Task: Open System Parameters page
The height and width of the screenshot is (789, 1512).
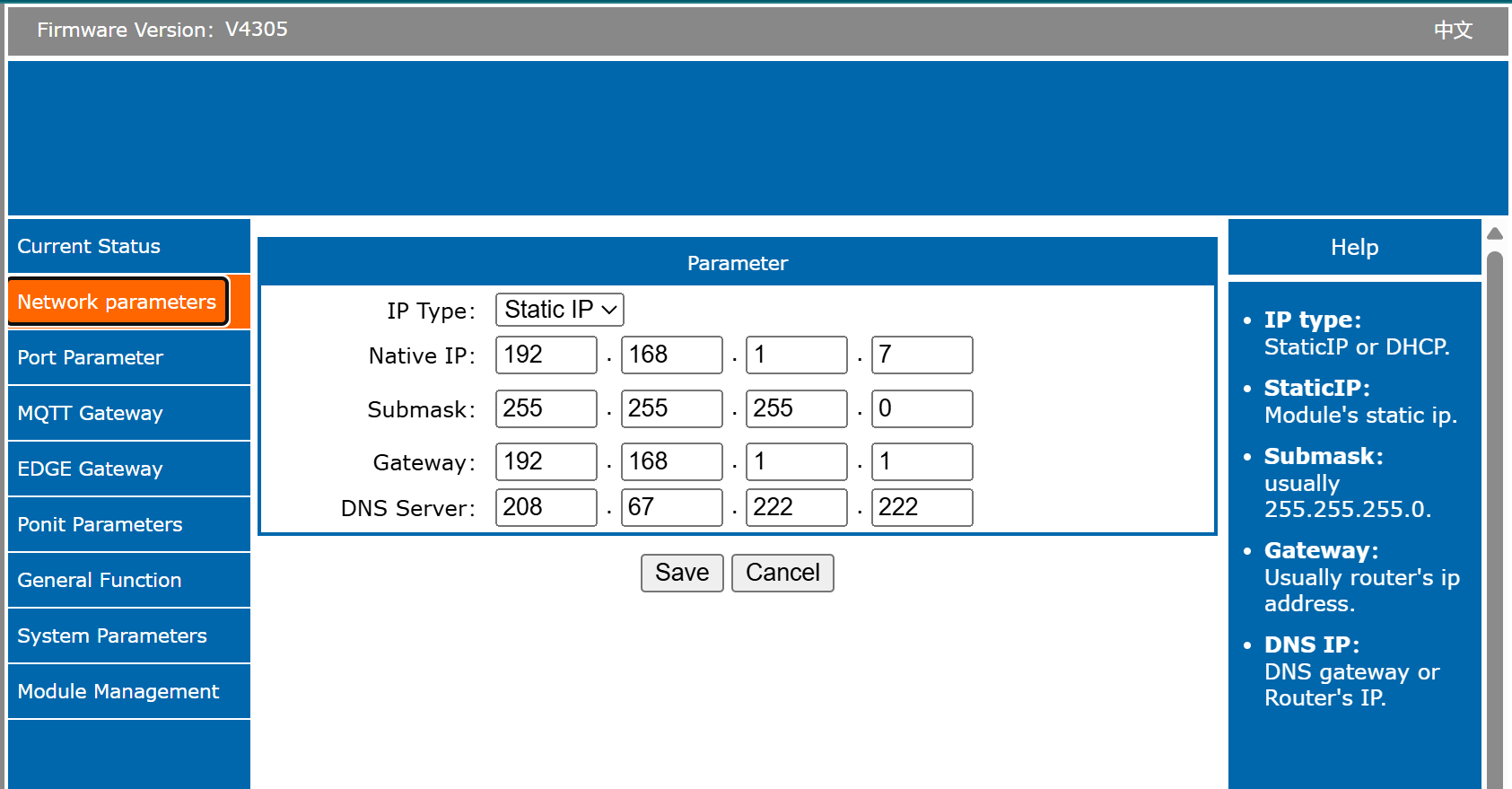Action: (128, 636)
